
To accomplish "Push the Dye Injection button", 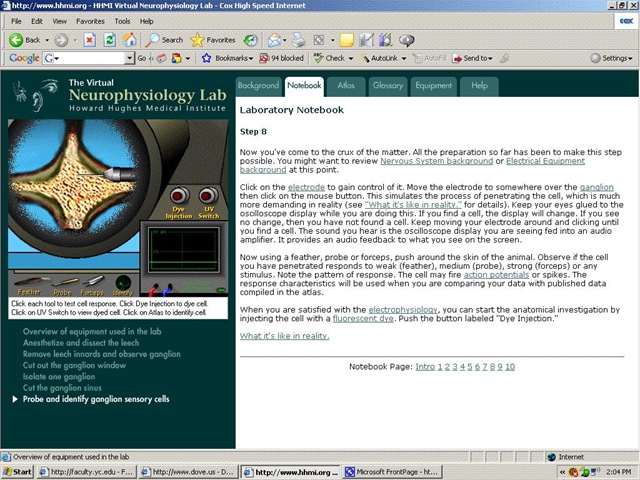I will tap(179, 196).
